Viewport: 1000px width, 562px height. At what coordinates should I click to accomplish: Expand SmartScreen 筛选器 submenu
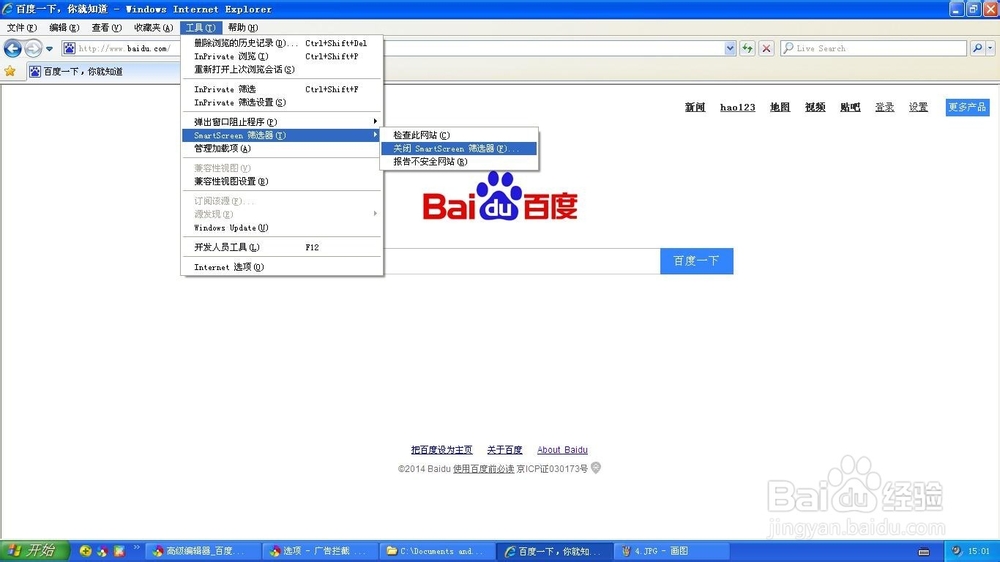281,135
